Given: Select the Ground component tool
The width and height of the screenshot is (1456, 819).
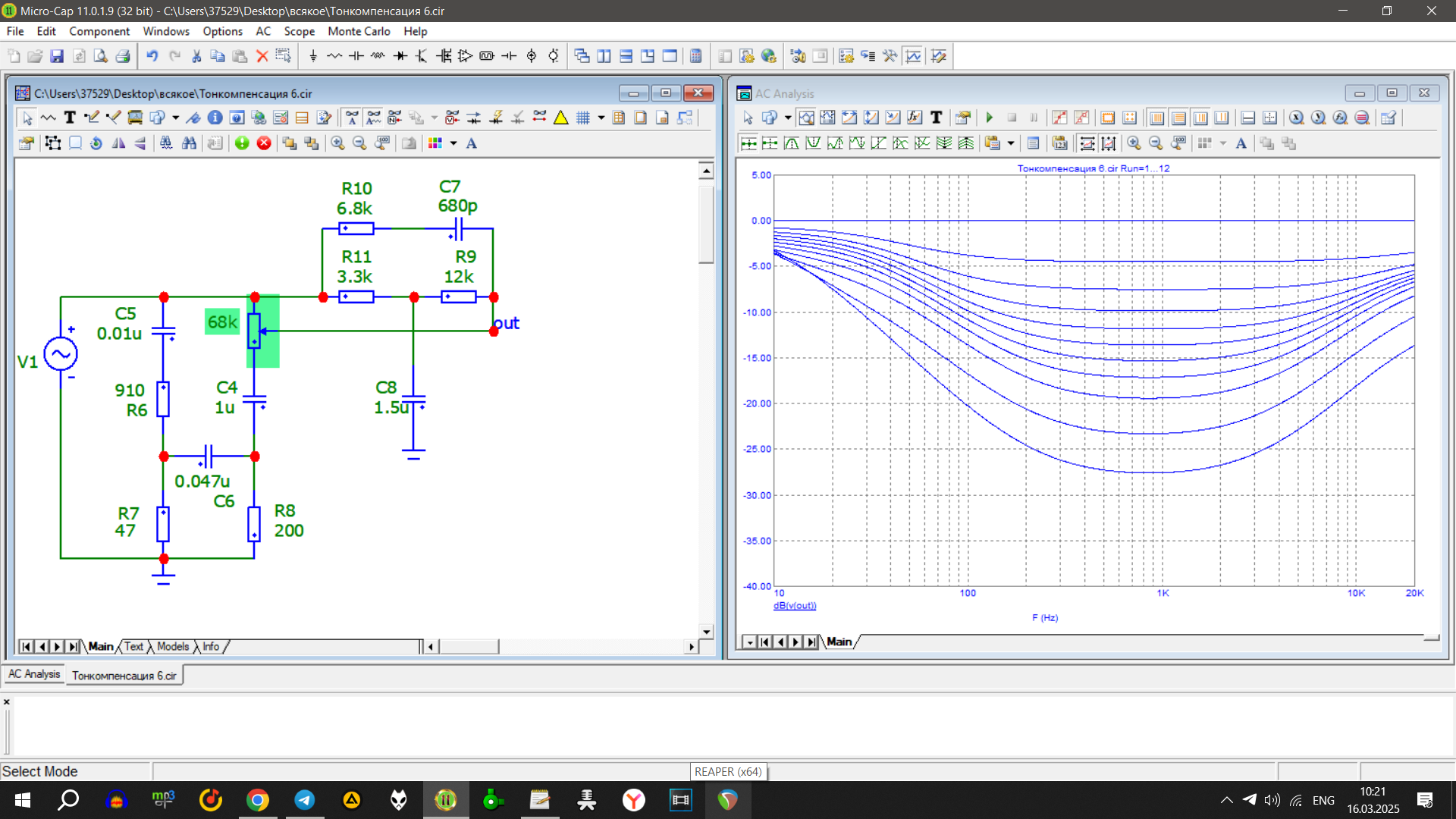Looking at the screenshot, I should pos(313,56).
